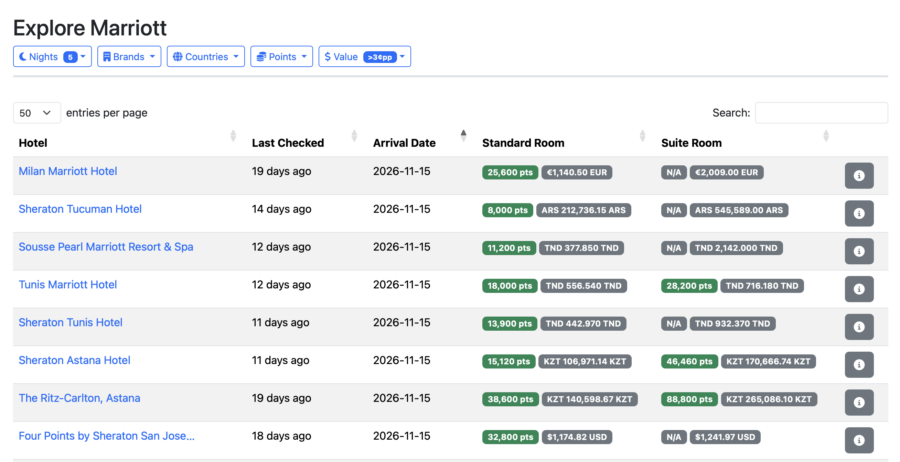Screen dimensions: 900x462
Task: Click the KZT 265,086.10 KZT price badge
Action: (769, 399)
